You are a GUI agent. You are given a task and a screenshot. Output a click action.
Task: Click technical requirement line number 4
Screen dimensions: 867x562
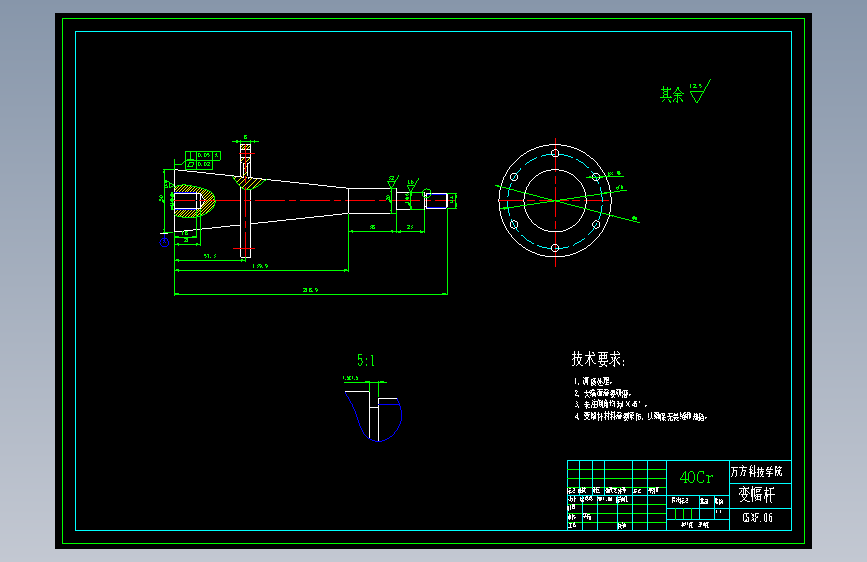[640, 417]
